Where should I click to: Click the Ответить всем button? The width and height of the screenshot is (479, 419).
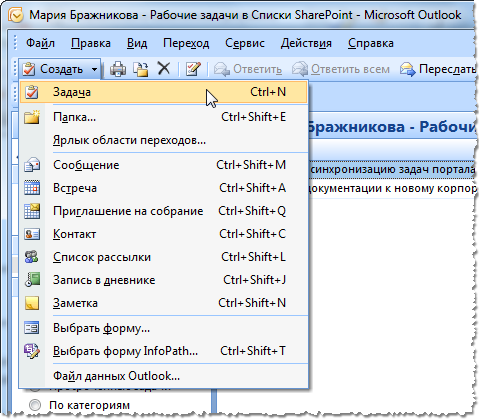coord(341,69)
